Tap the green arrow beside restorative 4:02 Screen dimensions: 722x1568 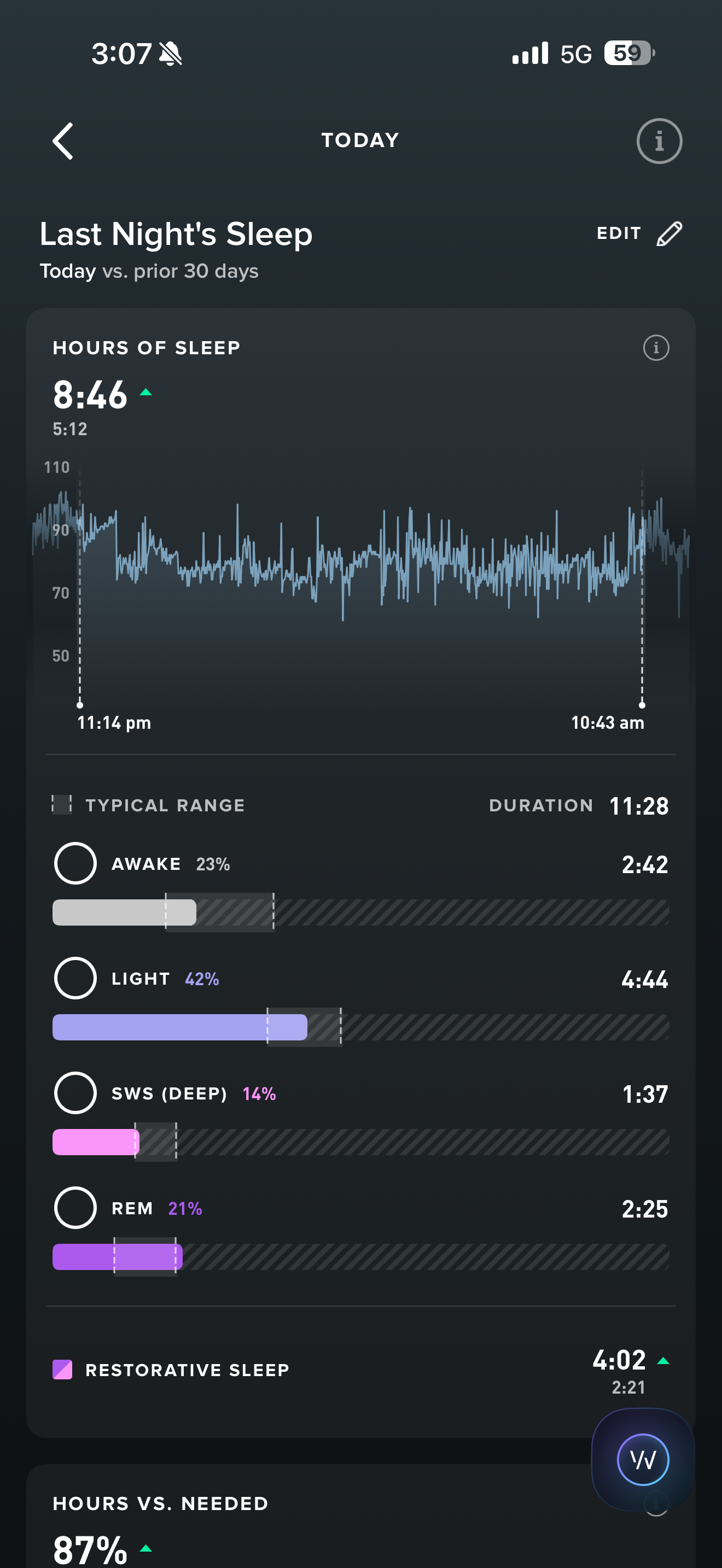(663, 1361)
